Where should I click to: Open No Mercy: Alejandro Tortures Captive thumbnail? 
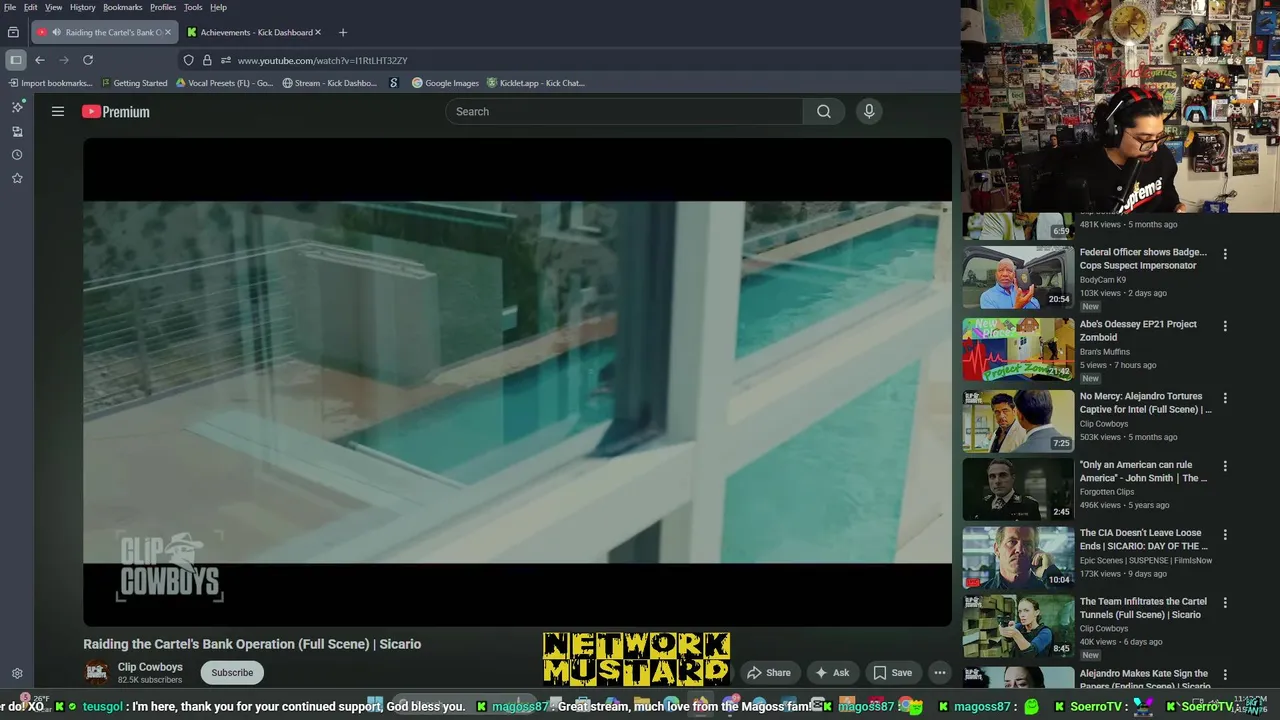1018,422
